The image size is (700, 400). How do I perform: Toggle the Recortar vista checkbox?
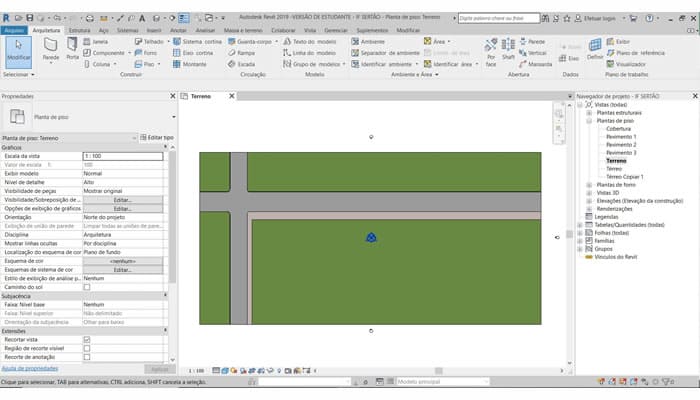pyautogui.click(x=87, y=339)
